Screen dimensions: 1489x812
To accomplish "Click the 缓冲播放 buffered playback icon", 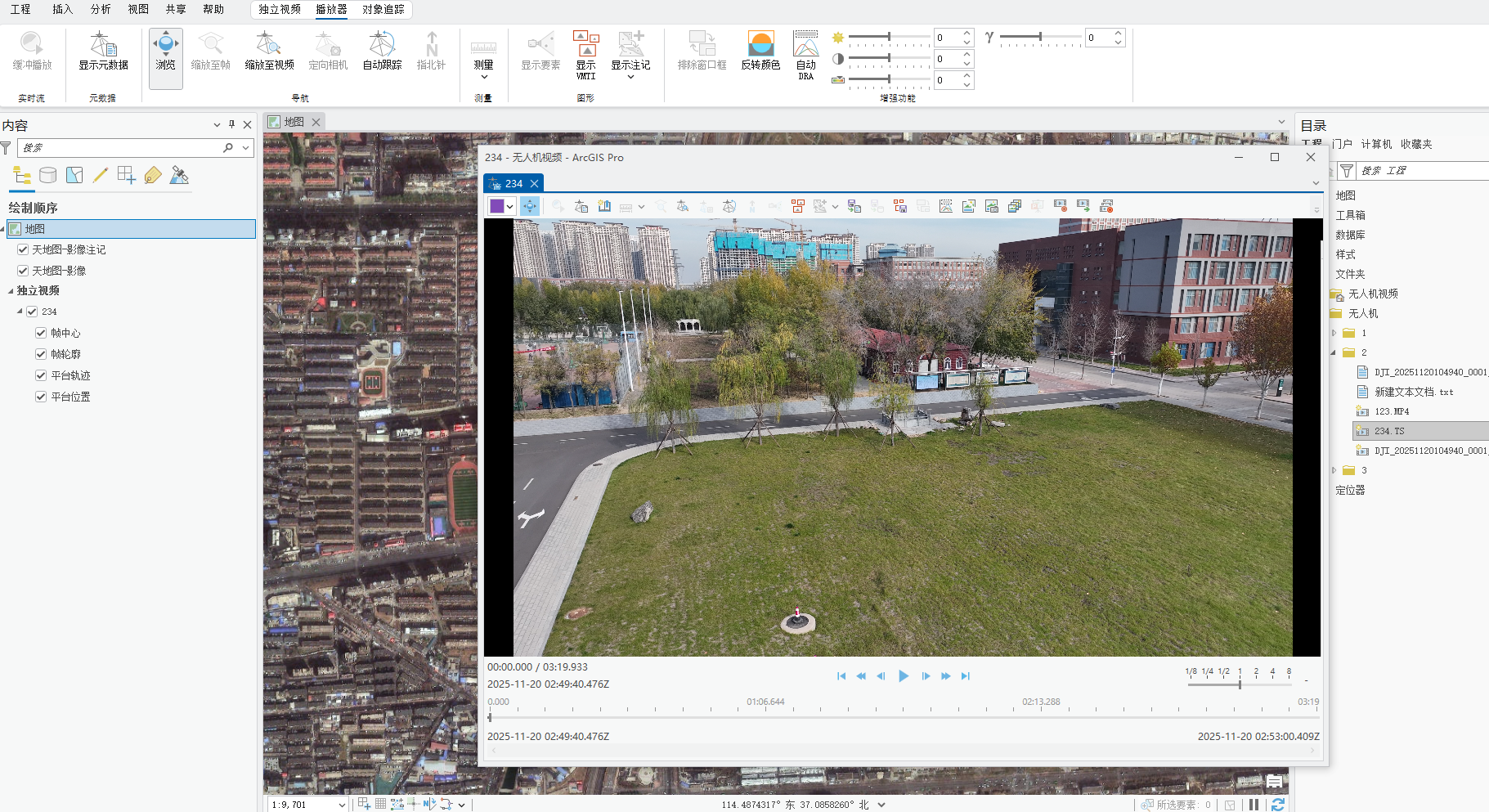I will [32, 51].
